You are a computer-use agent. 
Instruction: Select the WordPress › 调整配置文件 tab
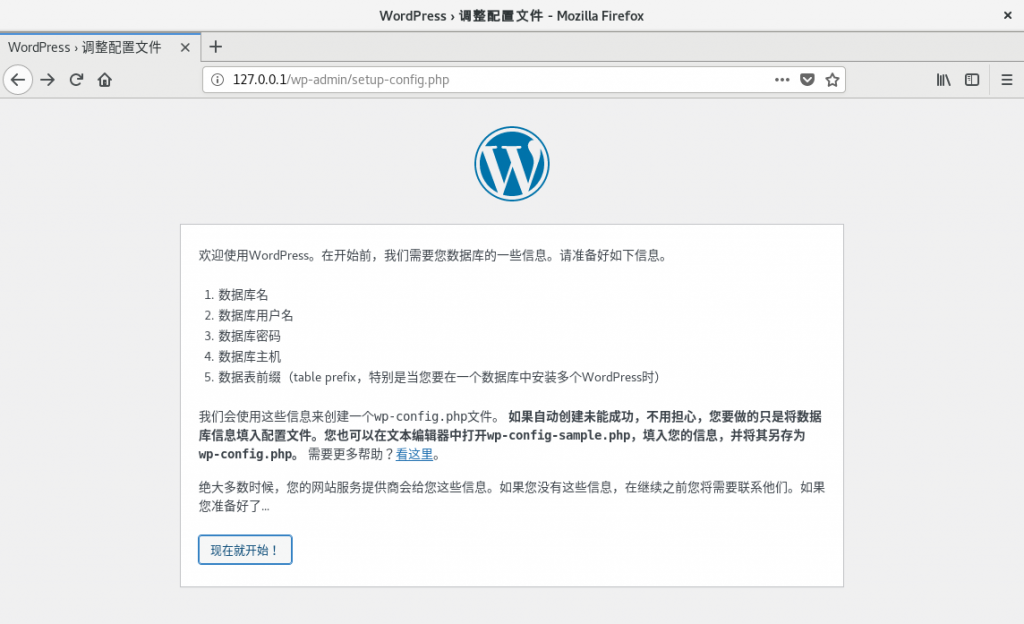[x=85, y=47]
